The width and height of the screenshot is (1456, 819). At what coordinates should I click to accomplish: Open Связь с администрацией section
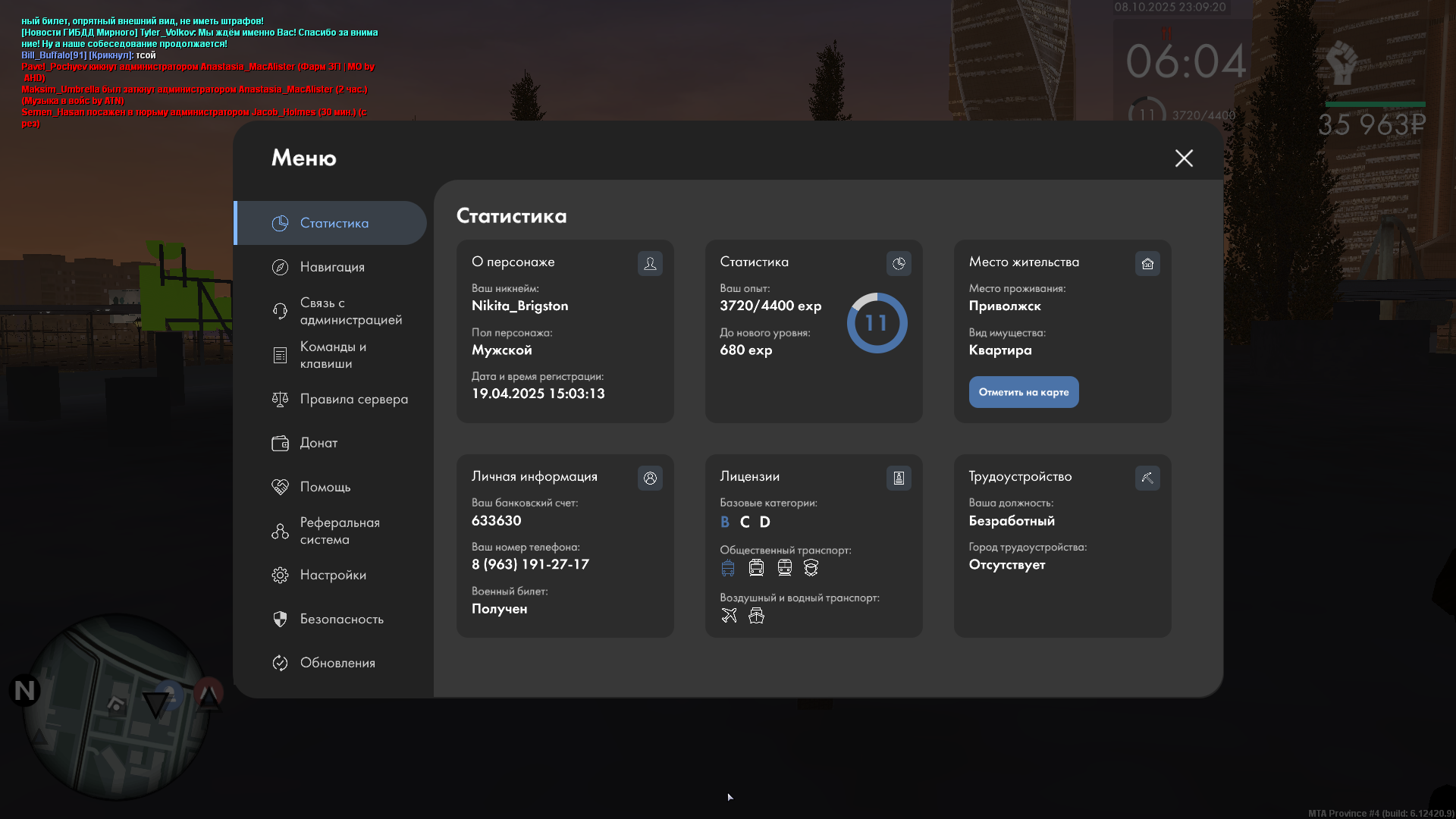coord(350,311)
